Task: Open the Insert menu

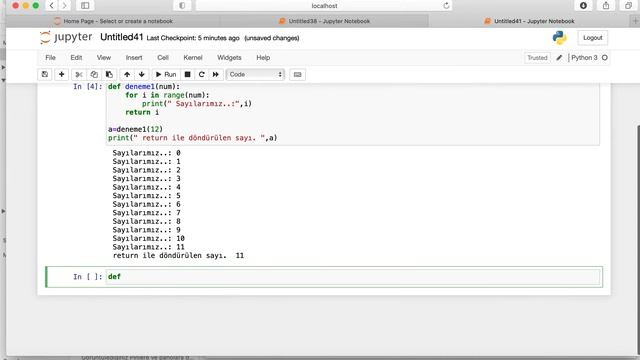Action: (134, 58)
